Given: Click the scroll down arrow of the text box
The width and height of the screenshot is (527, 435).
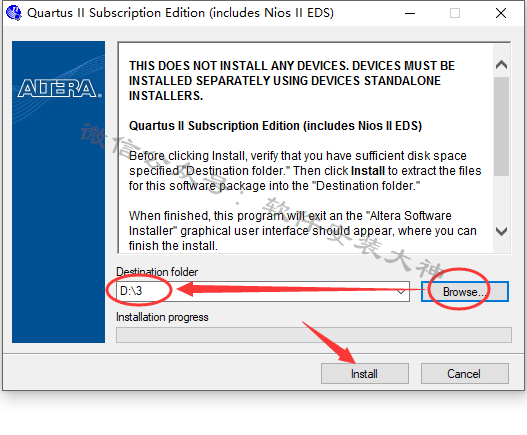Looking at the screenshot, I should click(x=501, y=231).
